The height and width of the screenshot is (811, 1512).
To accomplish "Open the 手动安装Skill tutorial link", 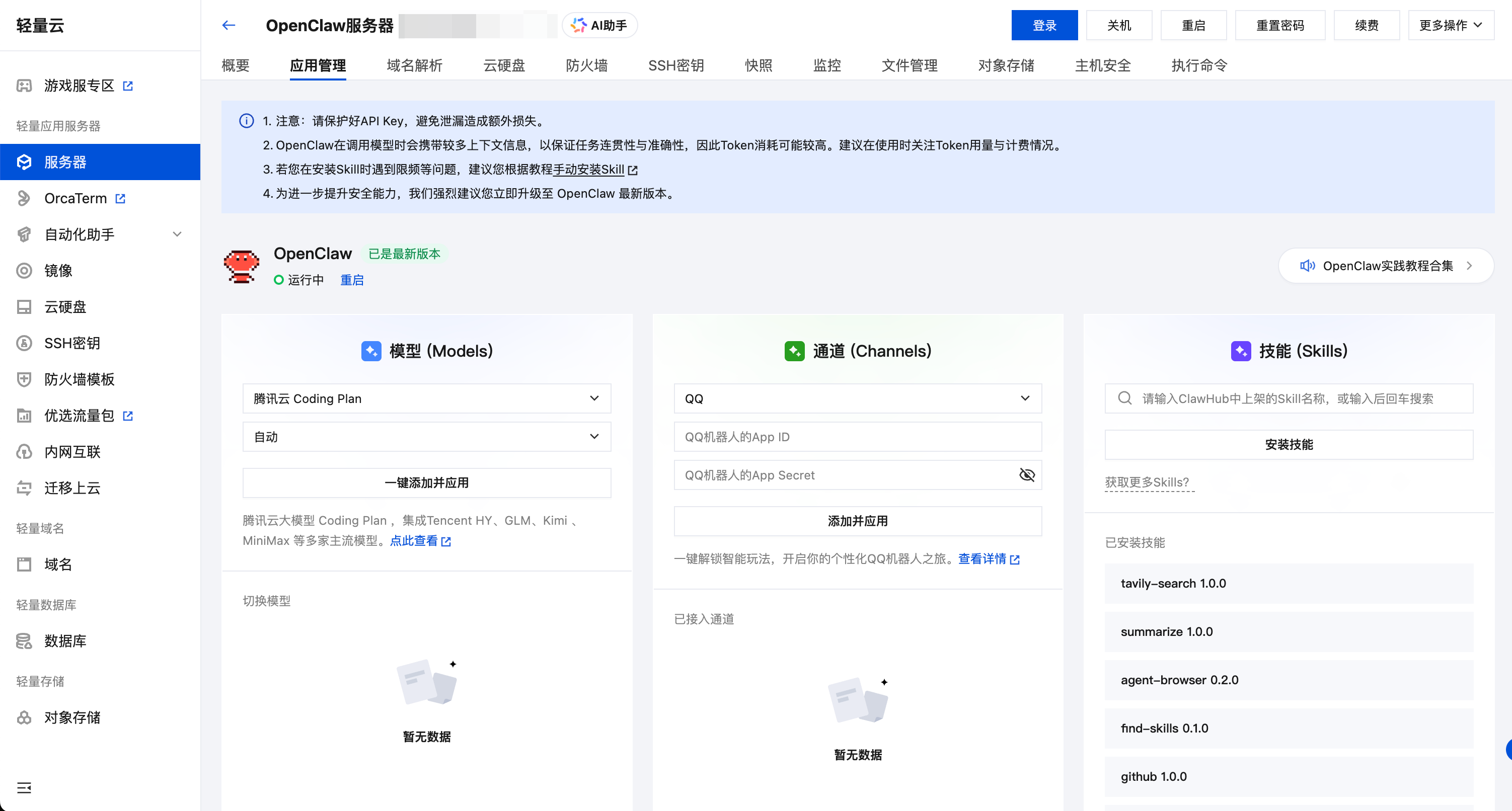I will pyautogui.click(x=589, y=170).
